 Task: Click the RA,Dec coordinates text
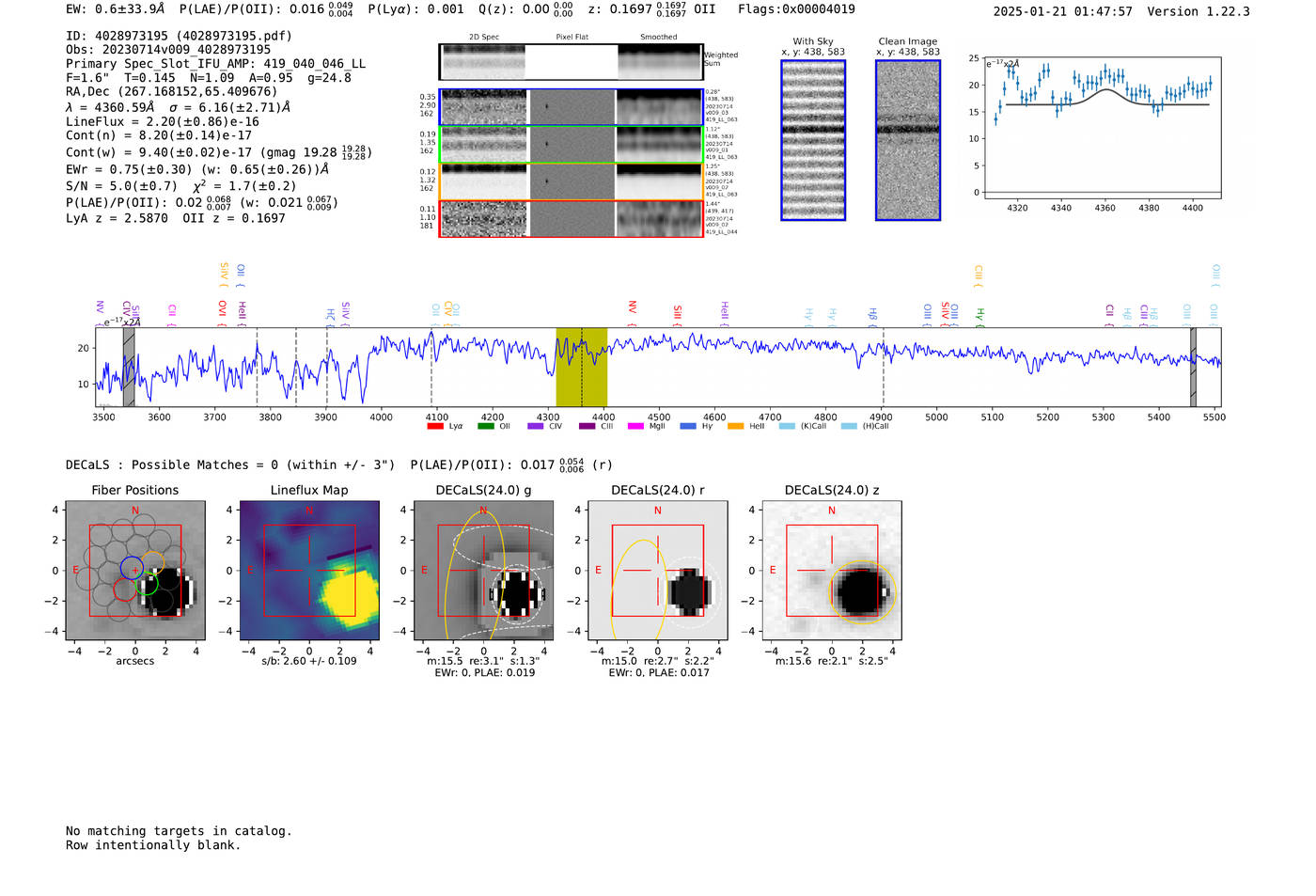pyautogui.click(x=172, y=92)
